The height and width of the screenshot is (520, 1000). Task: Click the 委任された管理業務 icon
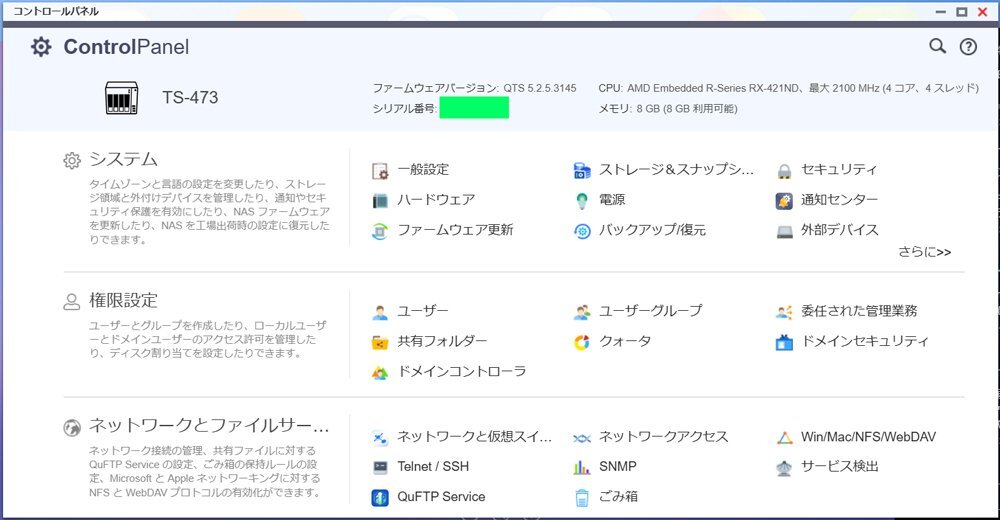pyautogui.click(x=784, y=312)
